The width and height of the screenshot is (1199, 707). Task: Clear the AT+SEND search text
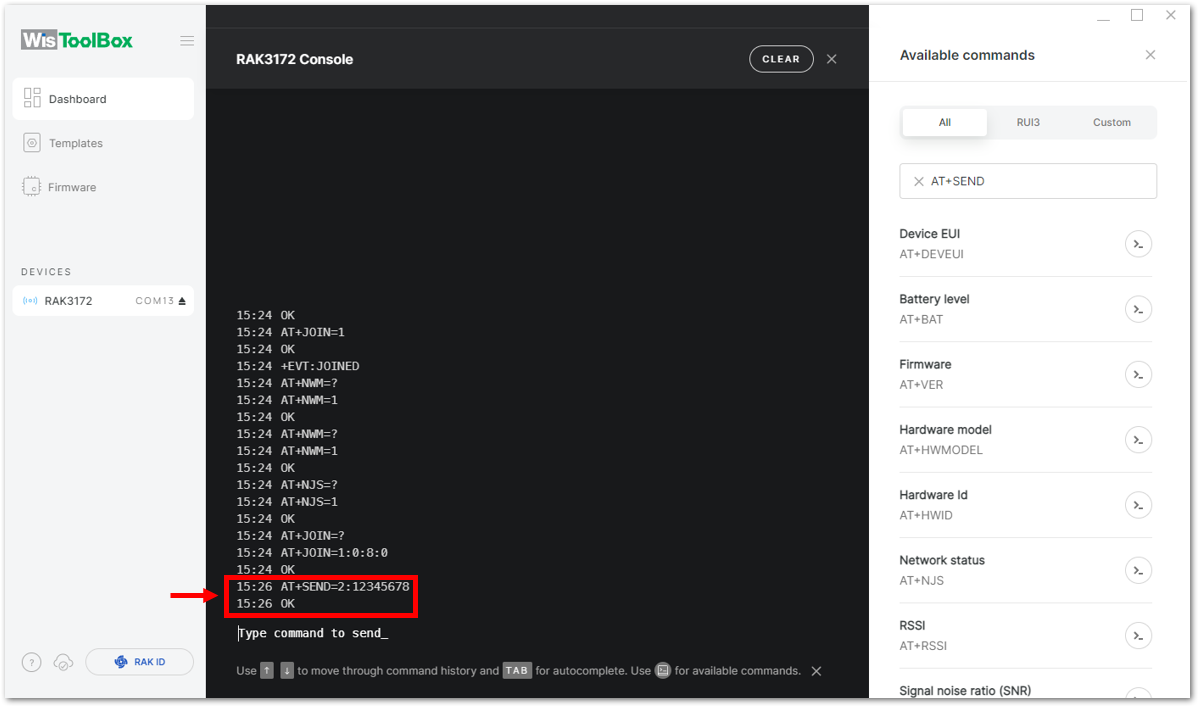[918, 181]
